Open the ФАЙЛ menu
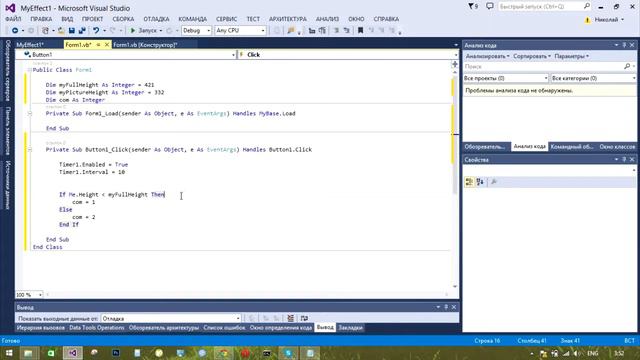 tap(13, 19)
